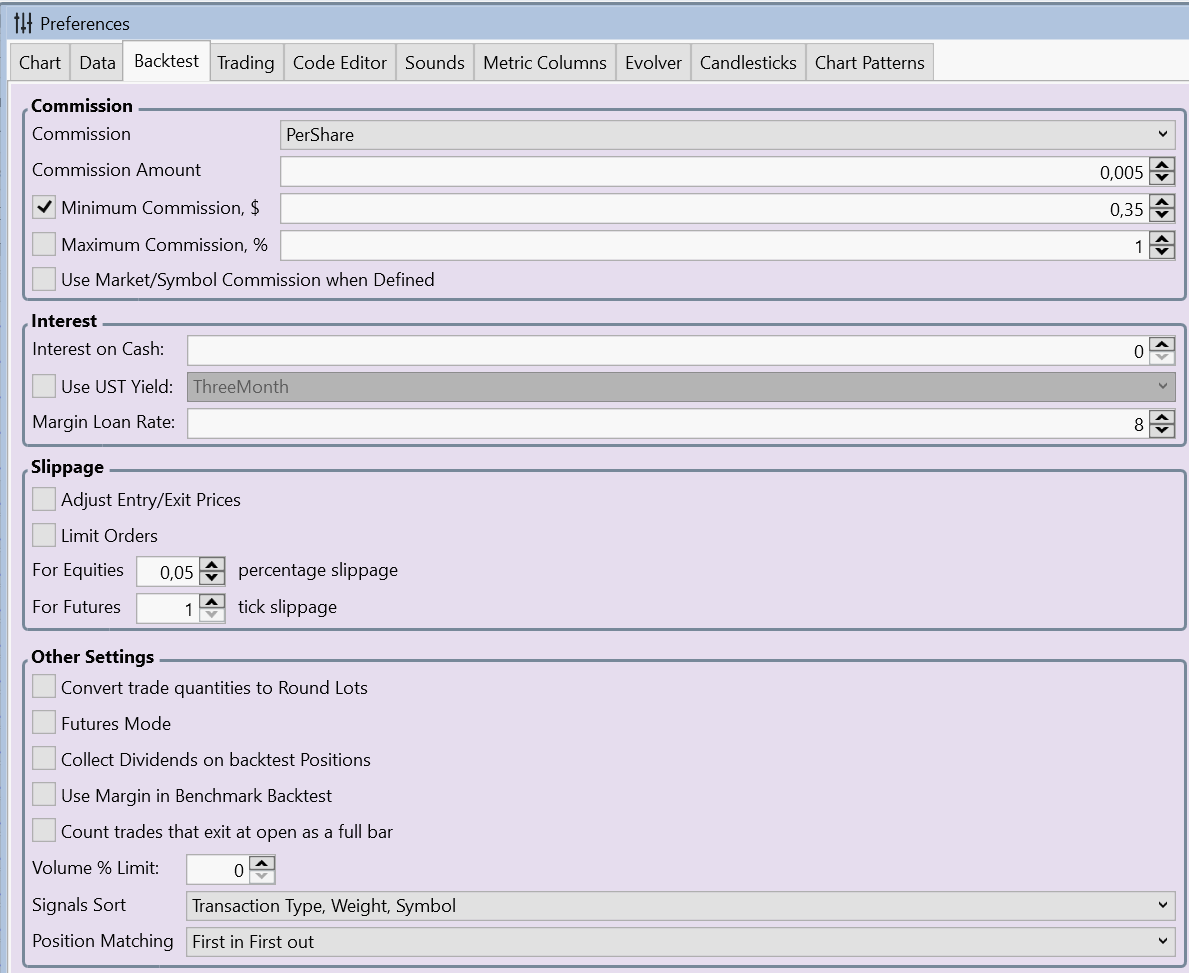
Task: Decrease Margin Loan Rate with down arrow
Action: (1161, 430)
